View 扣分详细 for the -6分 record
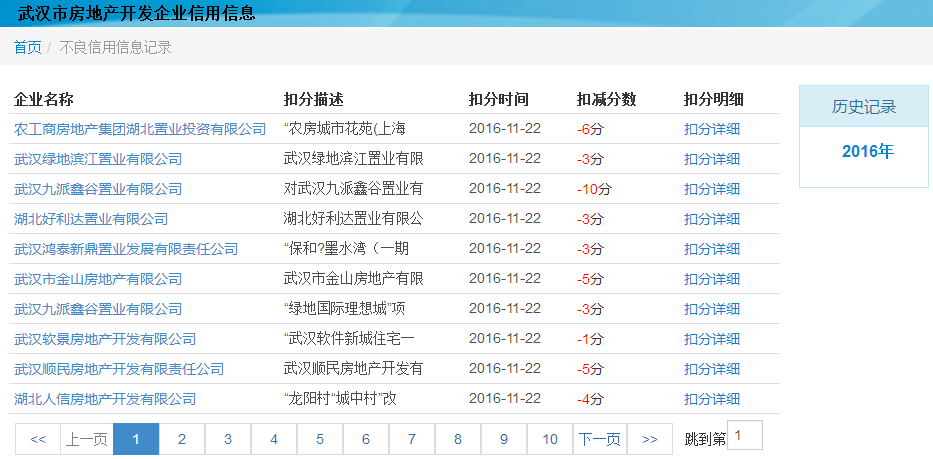Screen dimensions: 933x459 712,129
